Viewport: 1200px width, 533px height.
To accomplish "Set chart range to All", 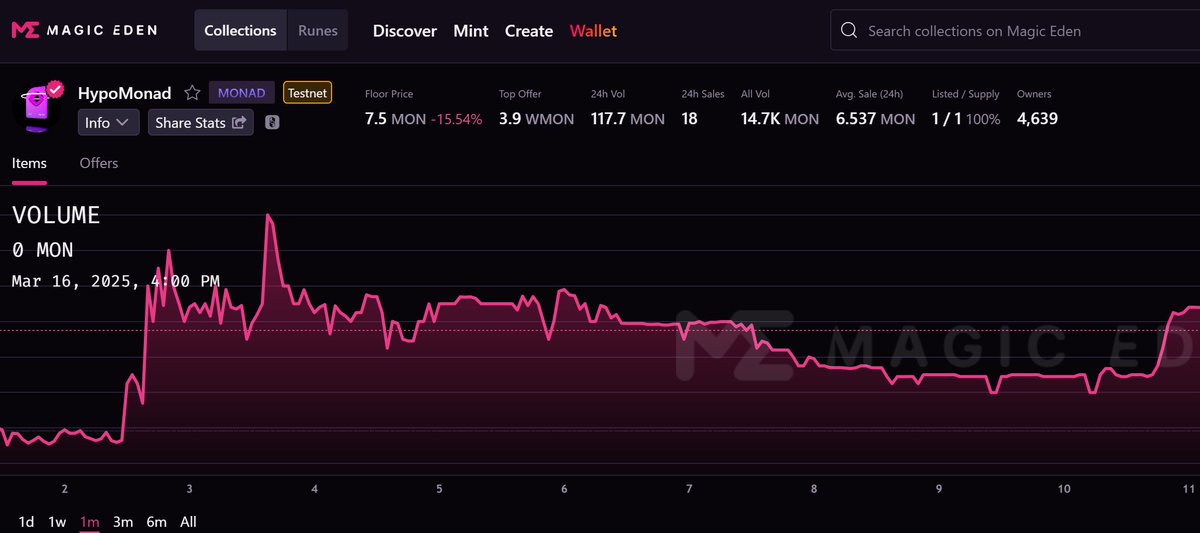I will click(188, 521).
